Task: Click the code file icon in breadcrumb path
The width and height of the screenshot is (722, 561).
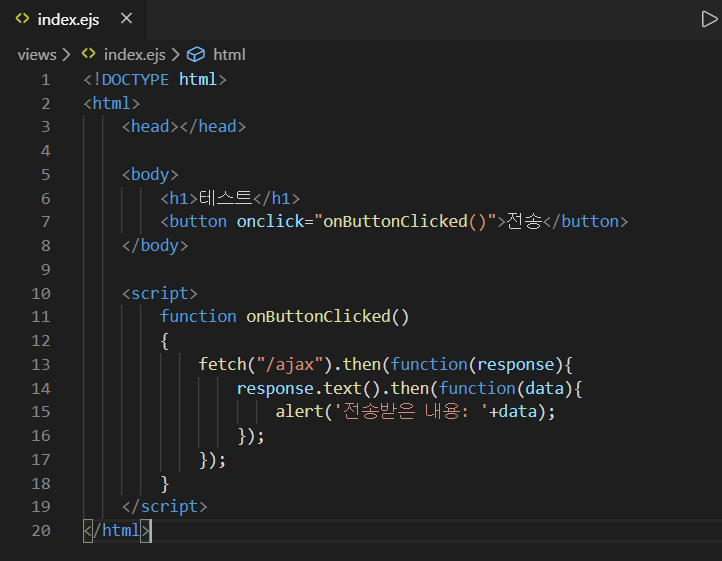Action: pyautogui.click(x=88, y=54)
